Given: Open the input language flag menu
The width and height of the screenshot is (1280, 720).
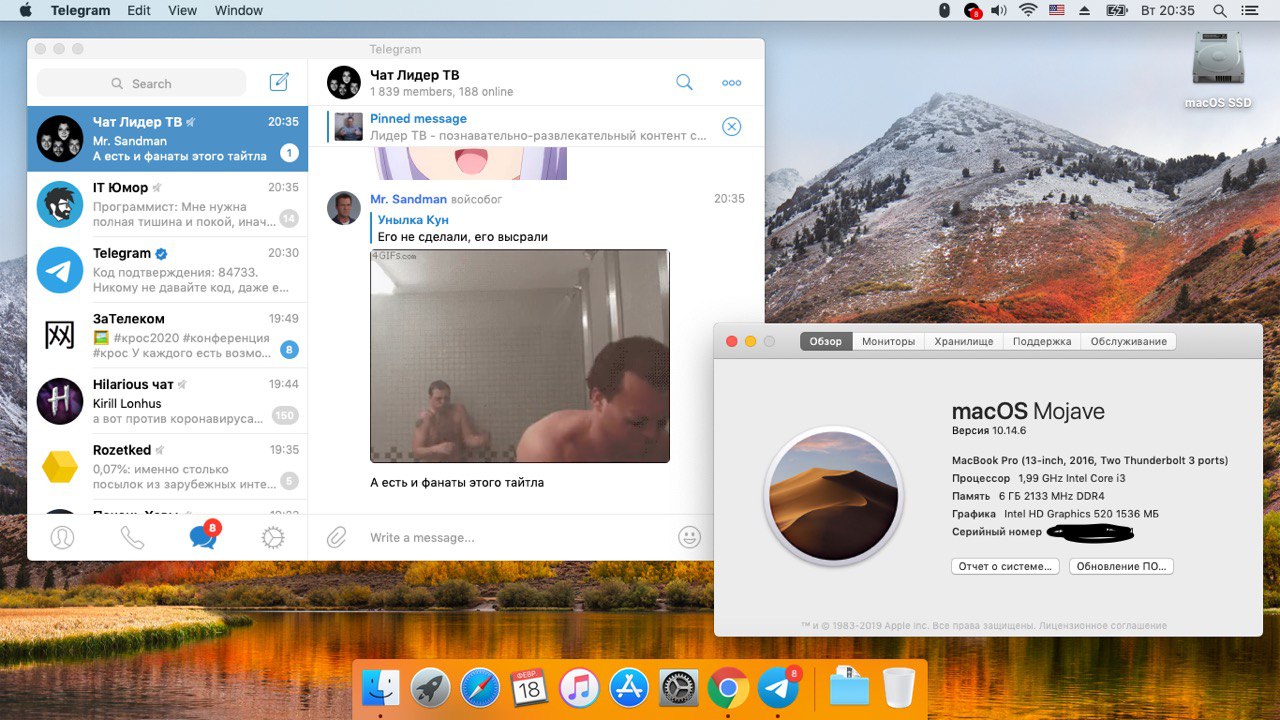Looking at the screenshot, I should pyautogui.click(x=1056, y=10).
